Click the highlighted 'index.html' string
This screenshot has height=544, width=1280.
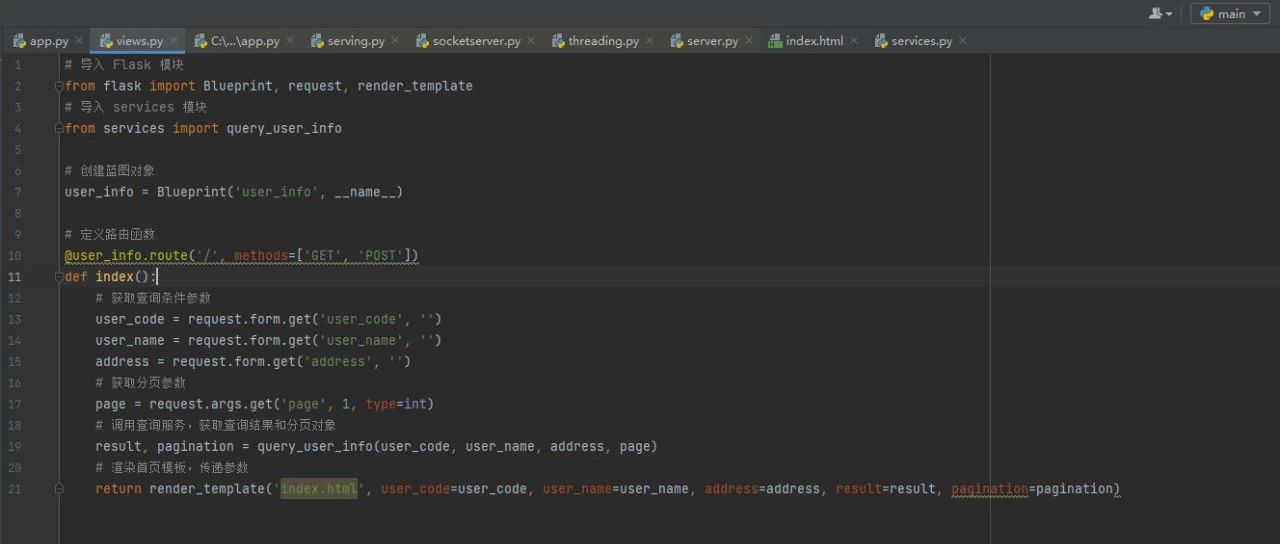[x=318, y=489]
